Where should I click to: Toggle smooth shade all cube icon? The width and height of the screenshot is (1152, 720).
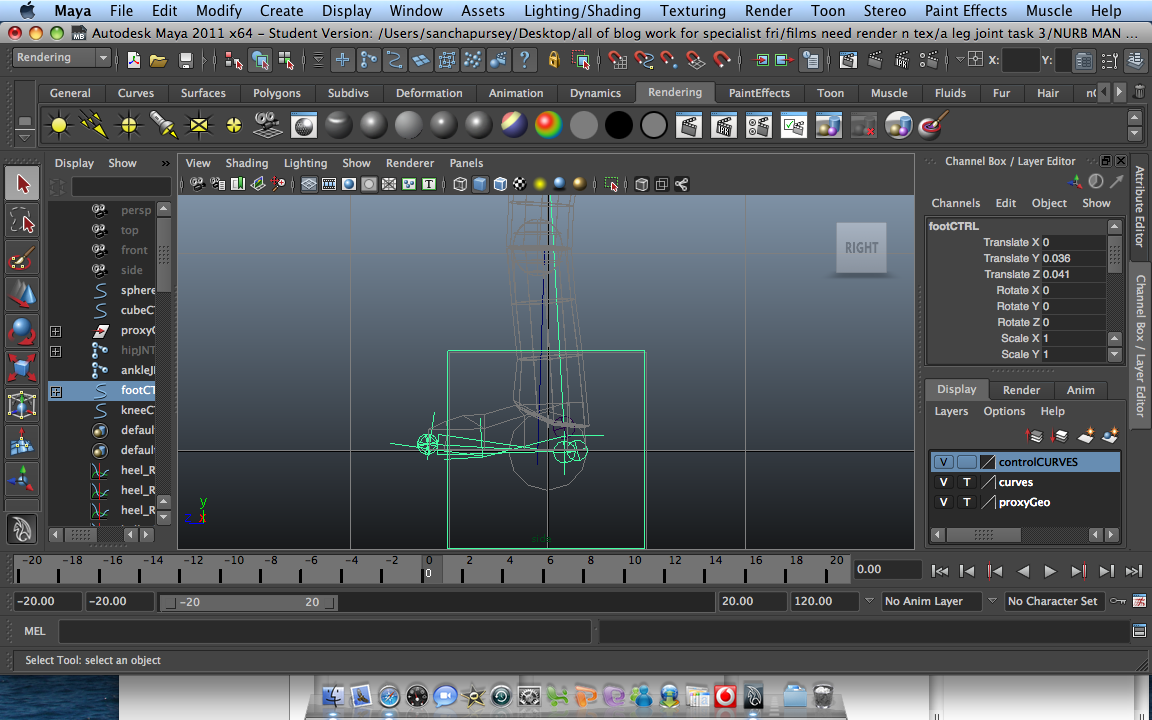click(480, 184)
